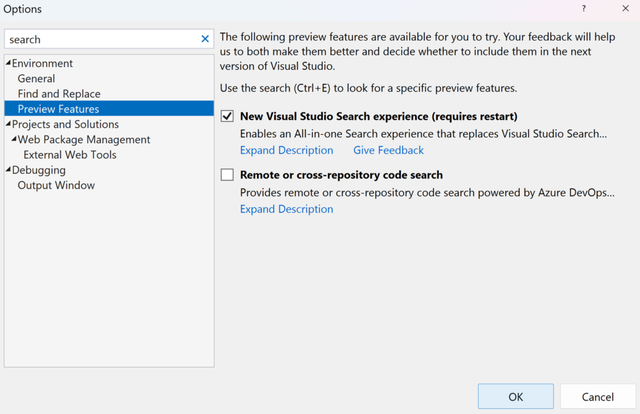This screenshot has height=414, width=640.
Task: Uncheck New Visual Studio Search experience
Action: click(227, 116)
